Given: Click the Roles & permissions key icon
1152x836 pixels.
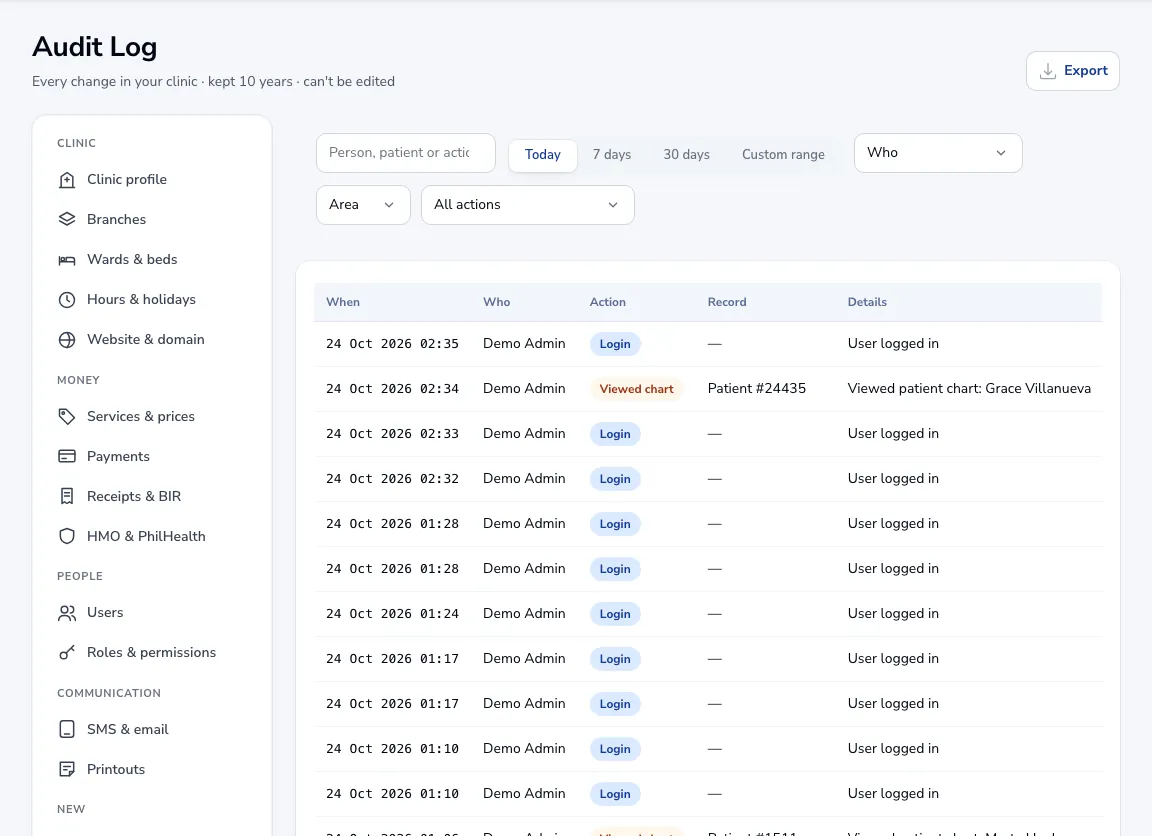Looking at the screenshot, I should (x=67, y=652).
